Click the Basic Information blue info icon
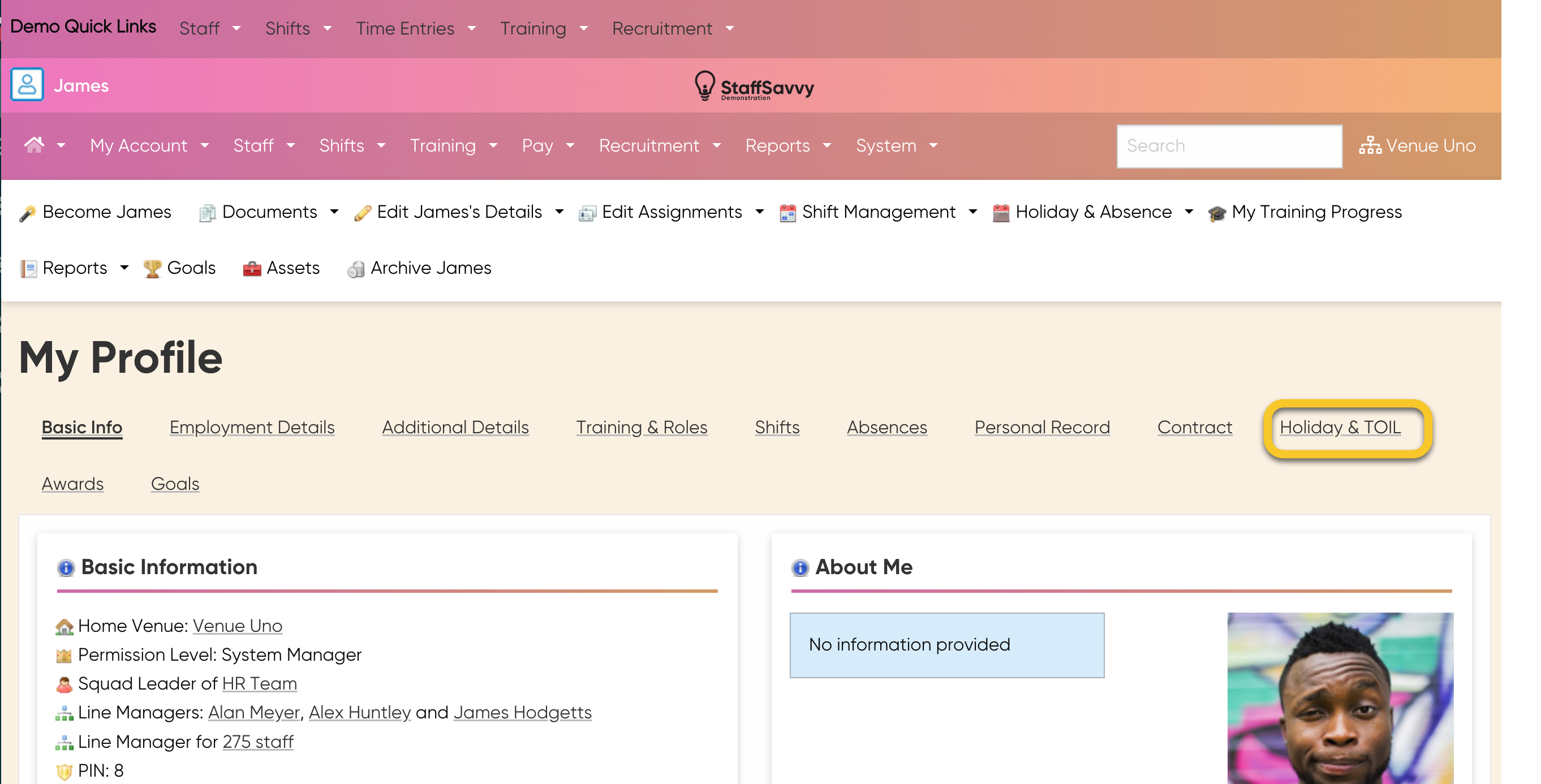This screenshot has width=1541, height=784. tap(66, 567)
